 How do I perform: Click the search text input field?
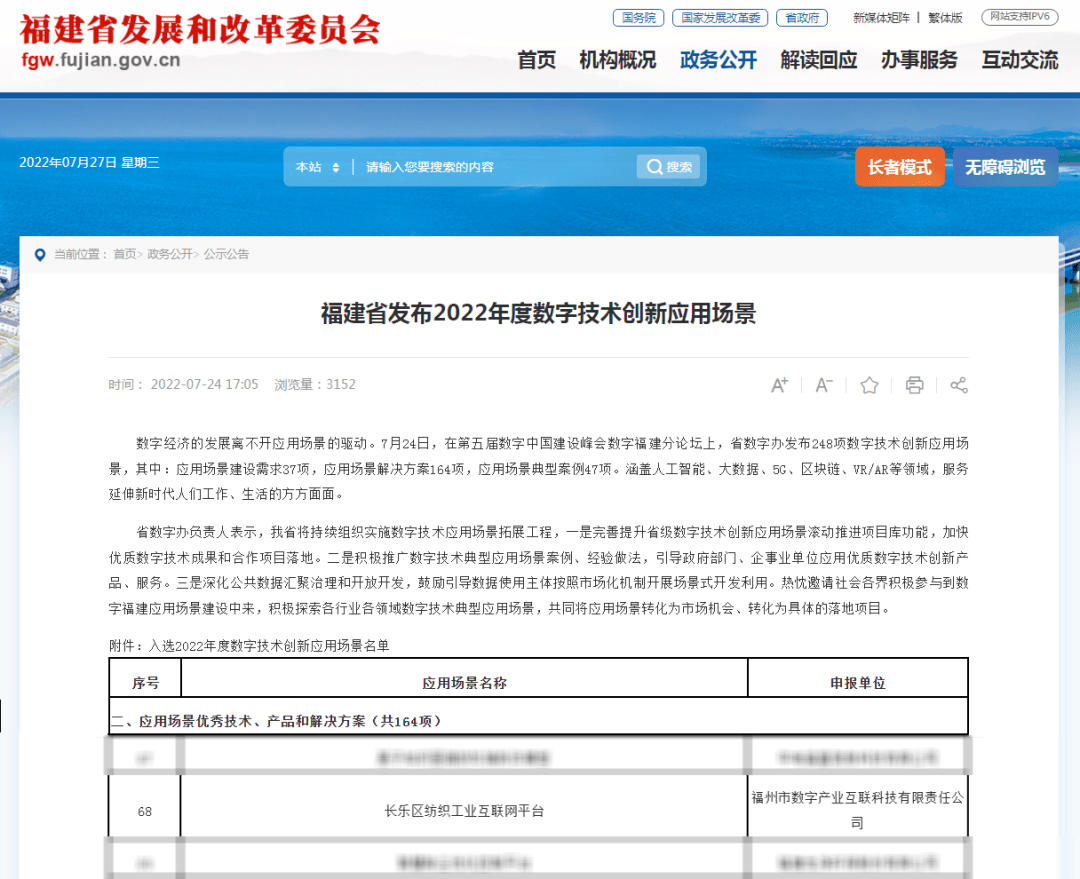point(495,167)
